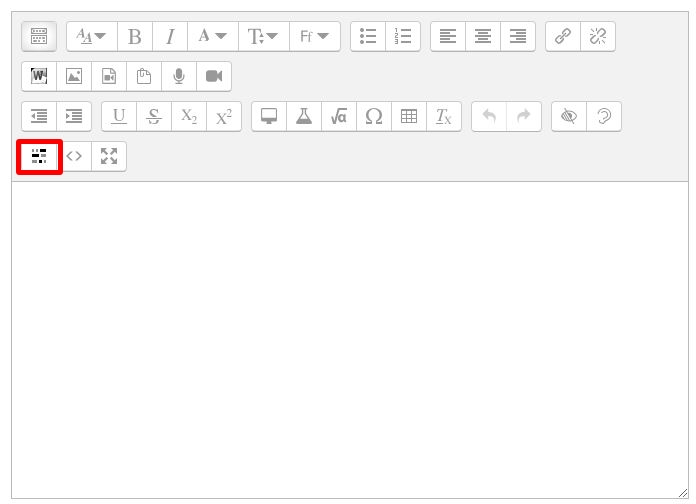Open the equation editor square root icon
The width and height of the screenshot is (696, 504).
[x=339, y=116]
